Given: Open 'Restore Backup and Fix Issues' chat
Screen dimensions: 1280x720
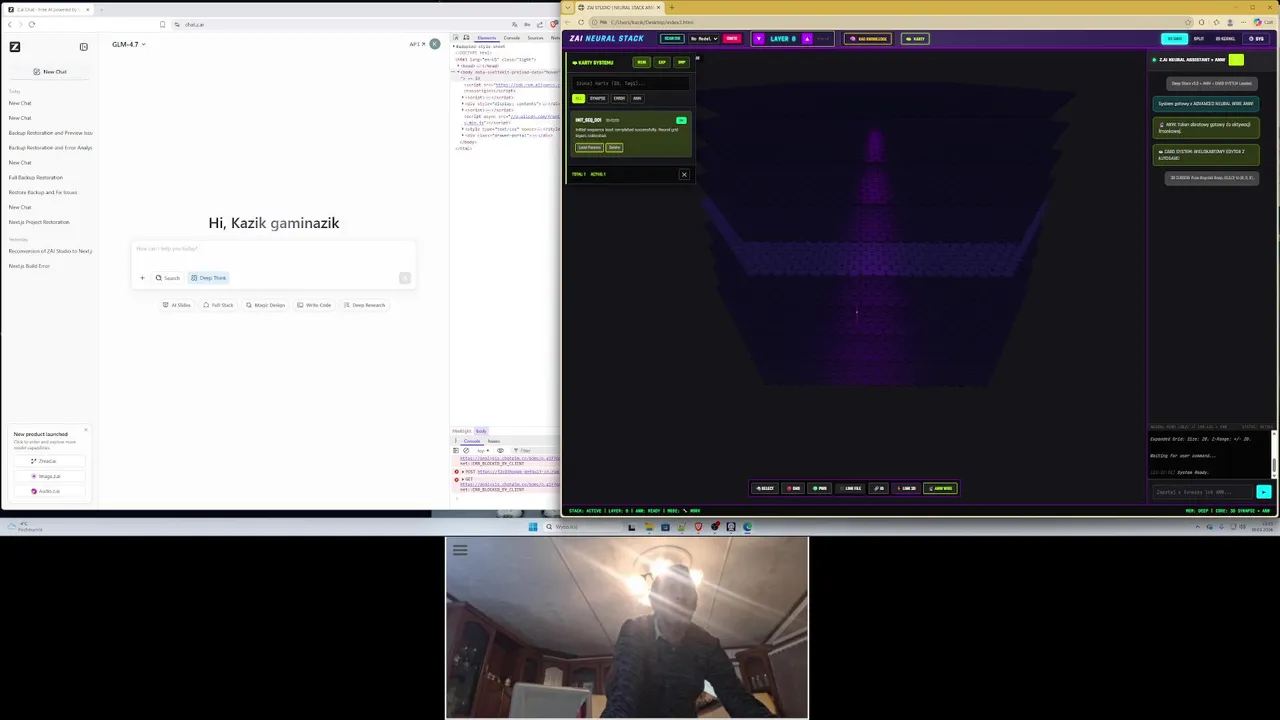Looking at the screenshot, I should [43, 192].
